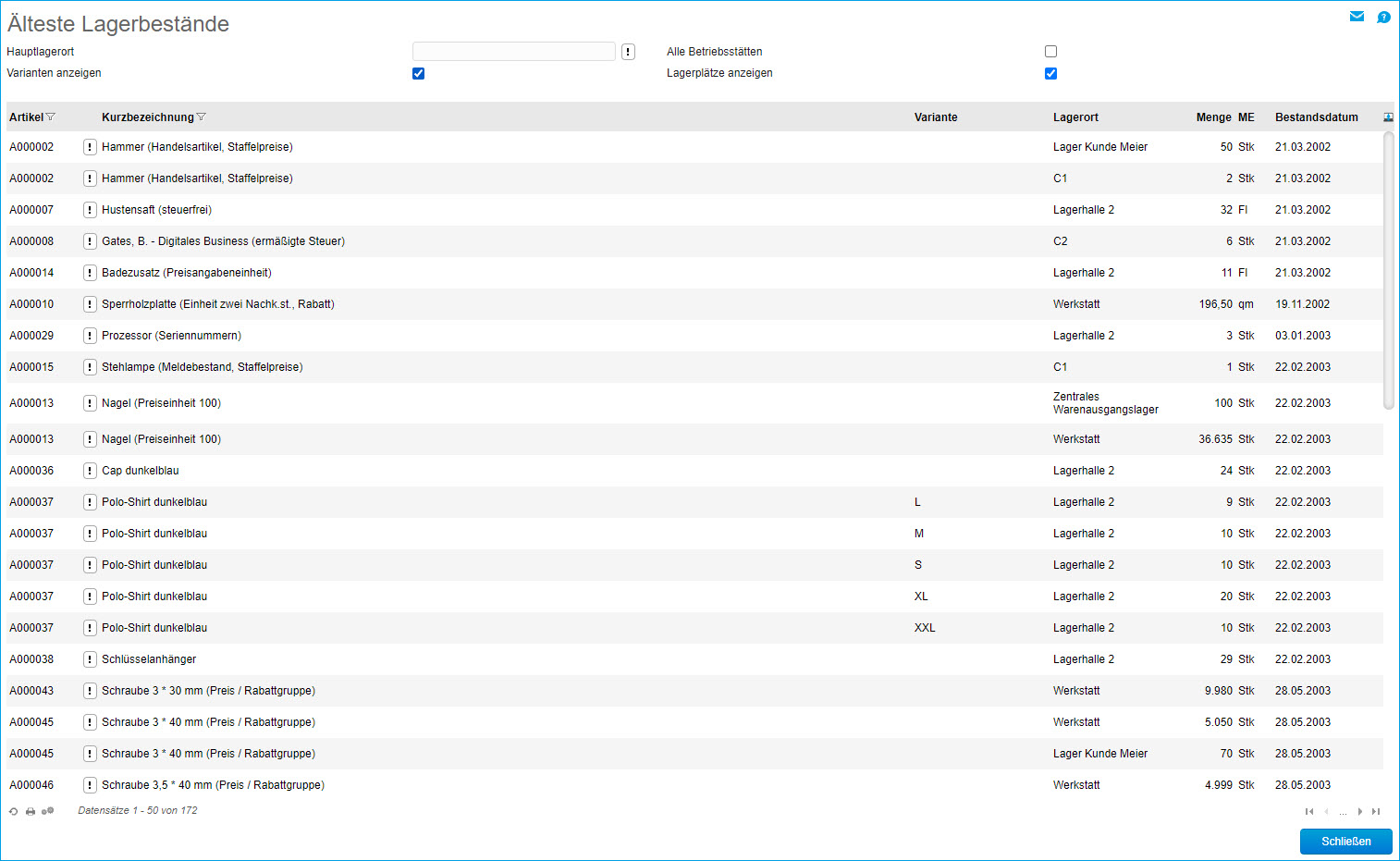Image resolution: width=1400 pixels, height=861 pixels.
Task: Print the list using the printer icon
Action: click(31, 811)
